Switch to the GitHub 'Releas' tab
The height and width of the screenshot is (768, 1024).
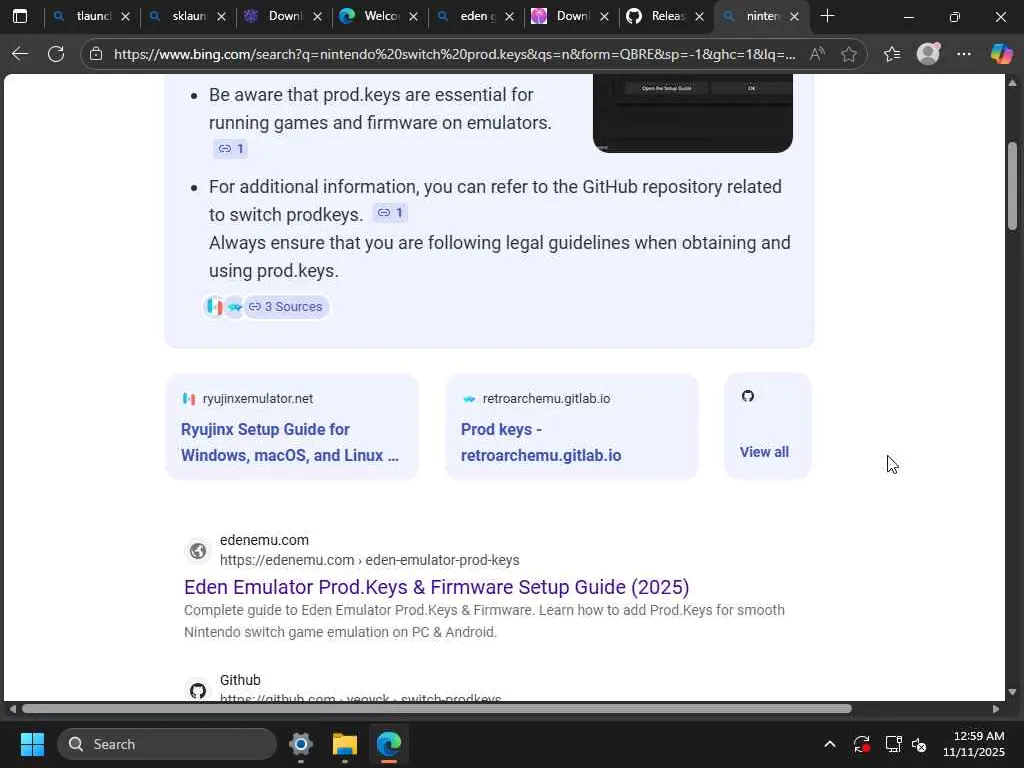point(665,16)
